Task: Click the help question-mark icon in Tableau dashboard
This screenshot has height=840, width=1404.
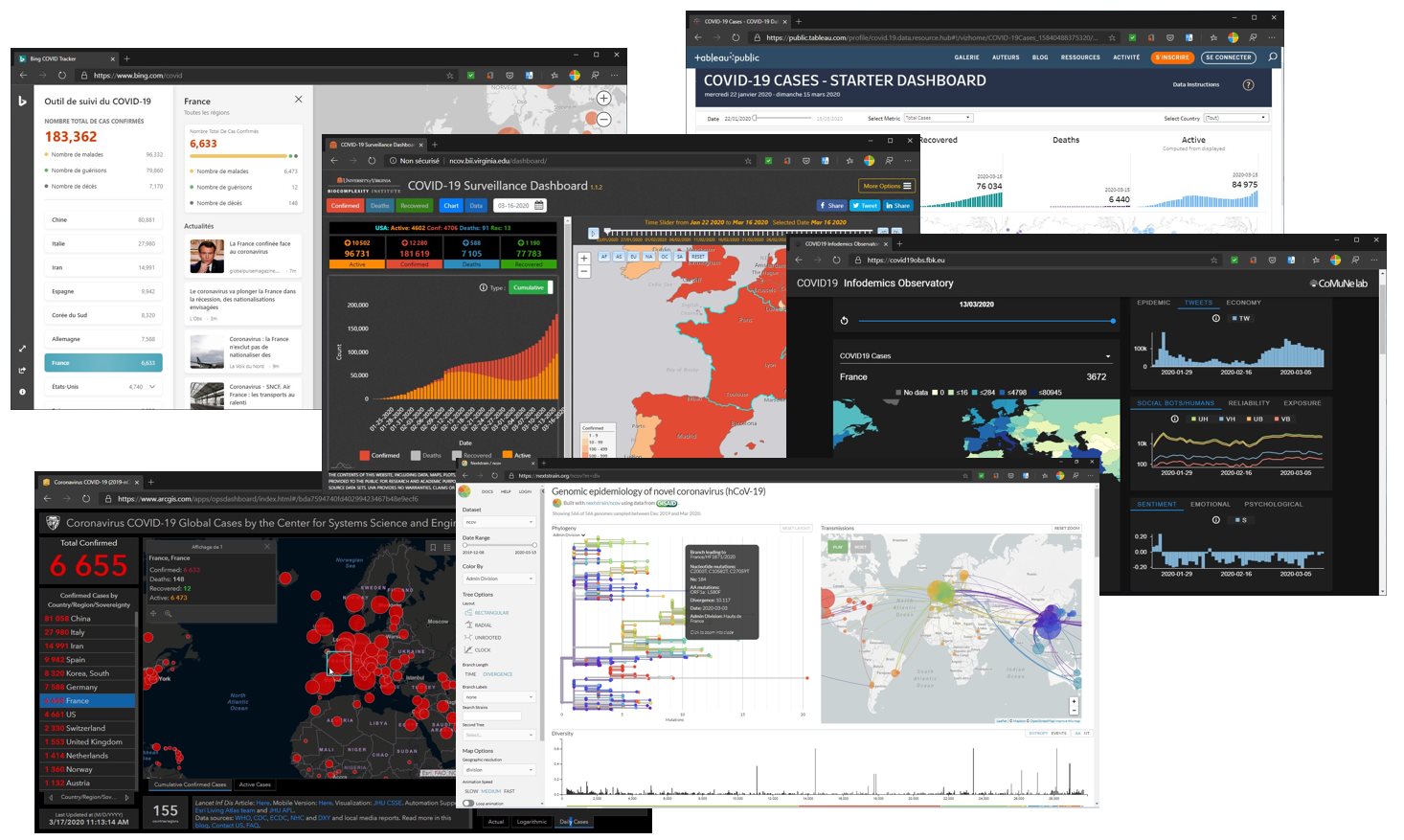Action: [x=1248, y=85]
